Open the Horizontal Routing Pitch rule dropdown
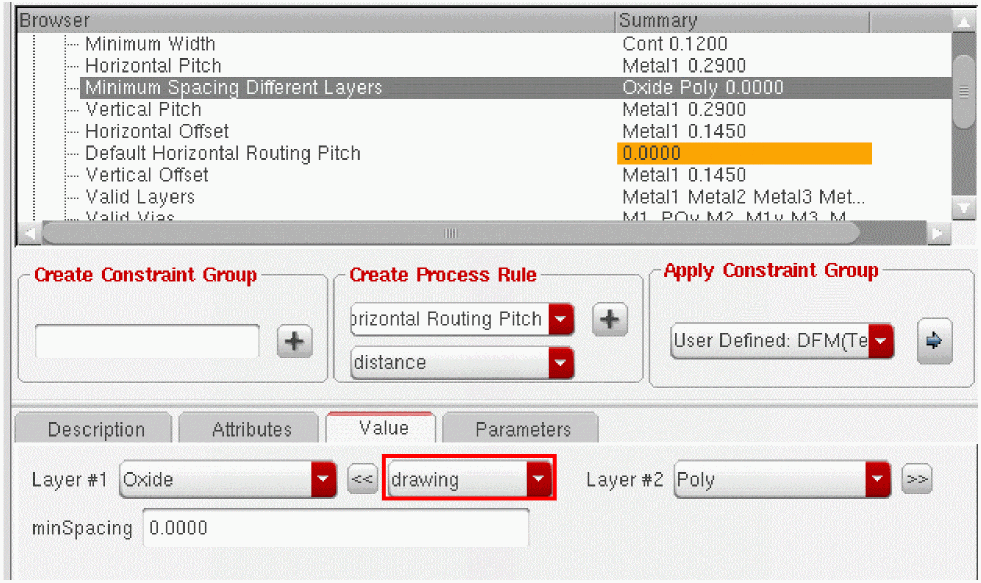 pos(561,319)
